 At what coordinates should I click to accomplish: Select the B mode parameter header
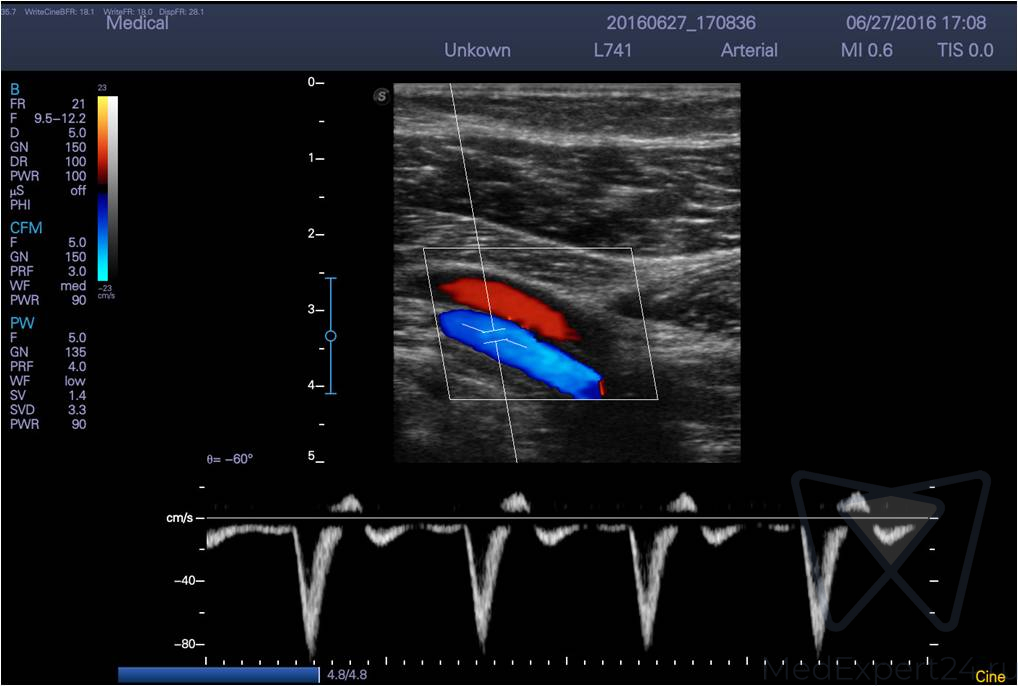coord(15,89)
